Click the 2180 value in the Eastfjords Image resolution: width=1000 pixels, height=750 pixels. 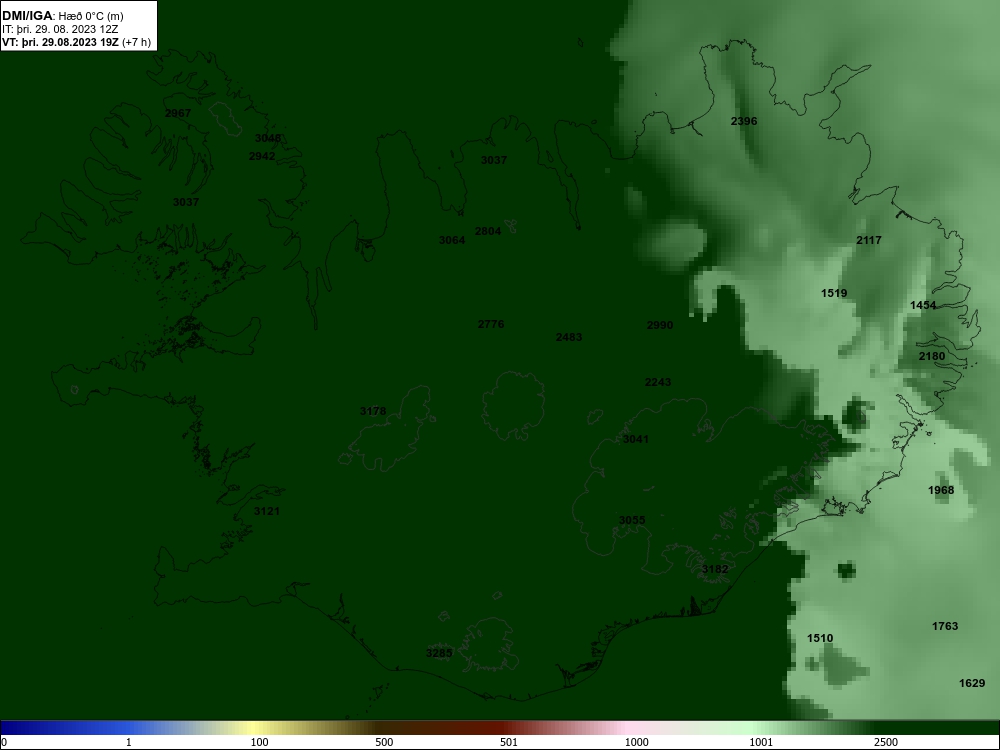point(932,357)
